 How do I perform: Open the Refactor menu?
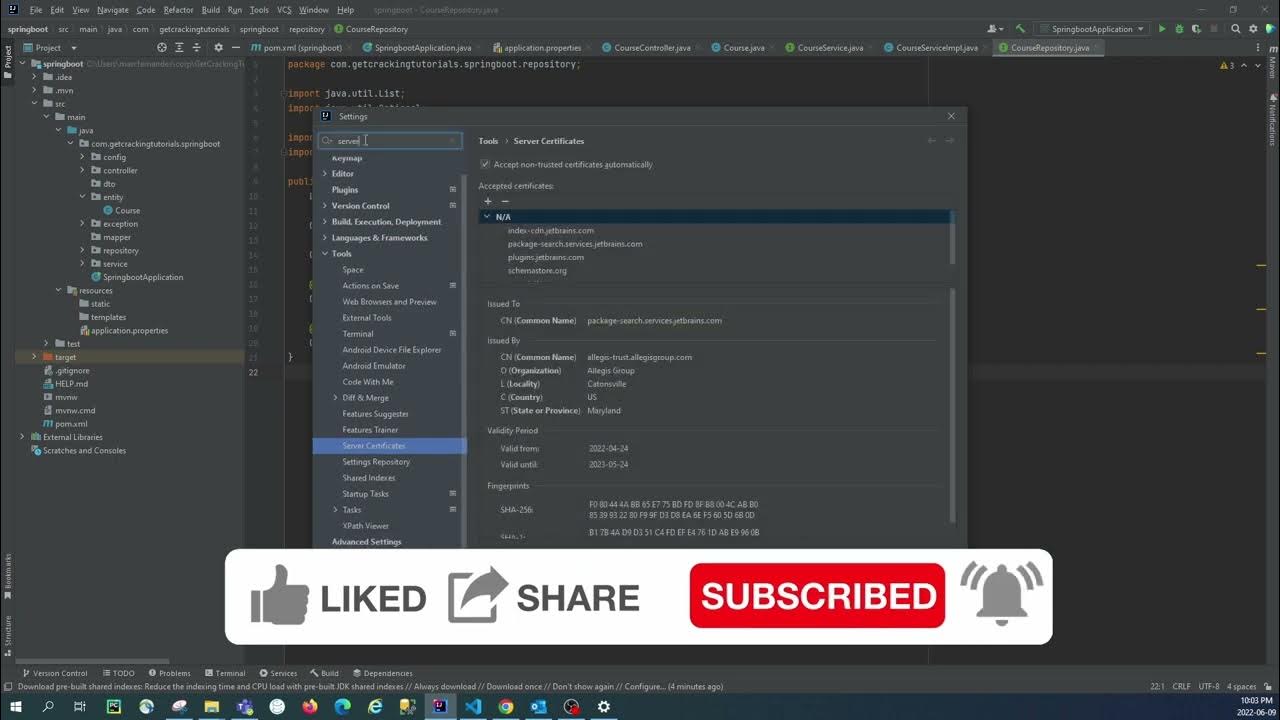point(178,9)
